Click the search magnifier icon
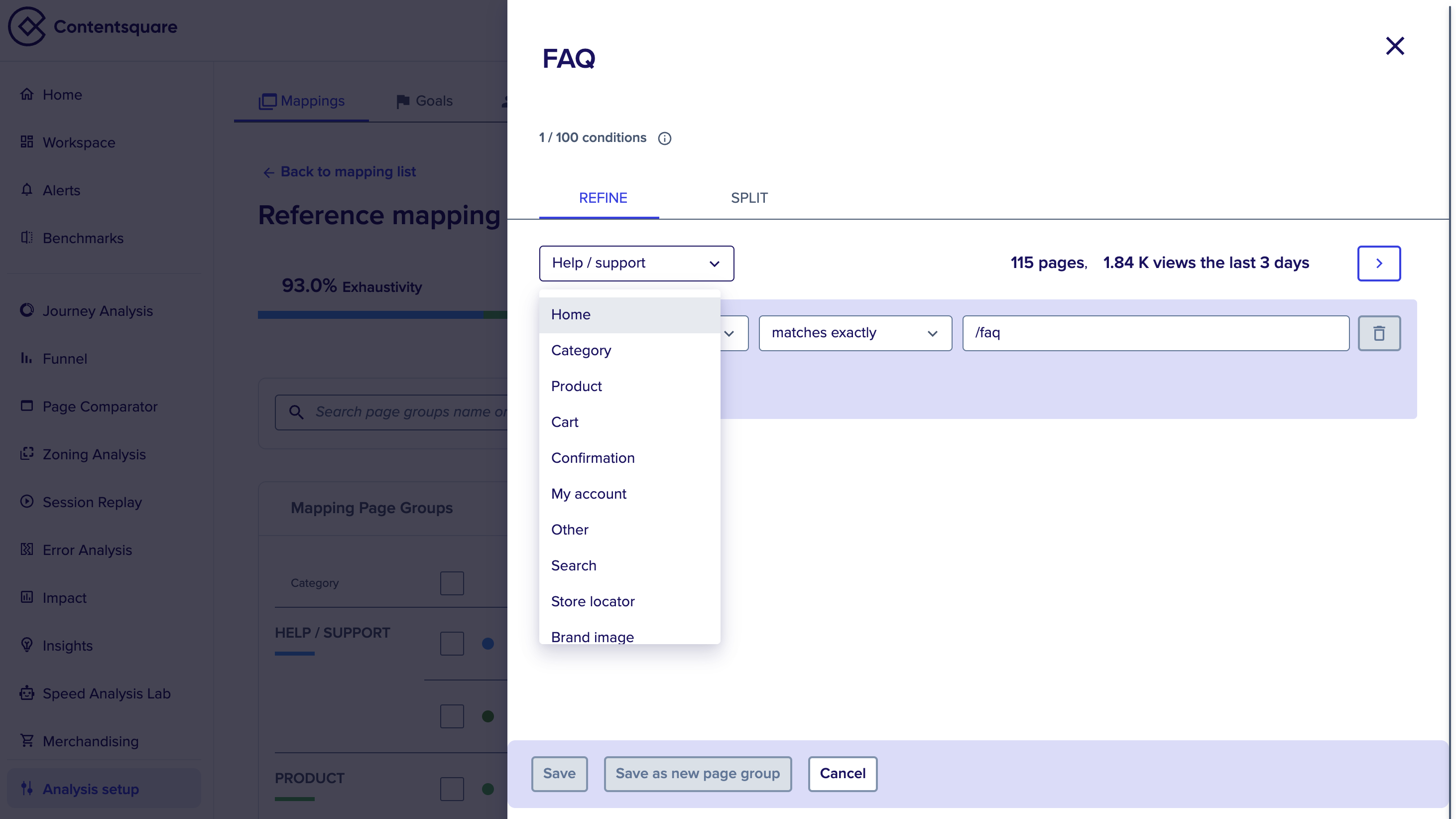This screenshot has height=819, width=1456. coord(296,412)
